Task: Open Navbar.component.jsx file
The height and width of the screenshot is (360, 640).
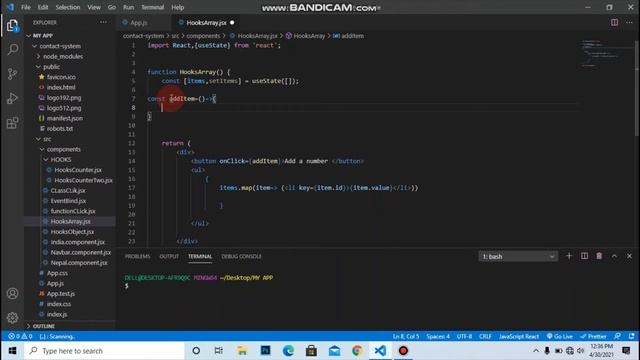Action: pos(81,252)
